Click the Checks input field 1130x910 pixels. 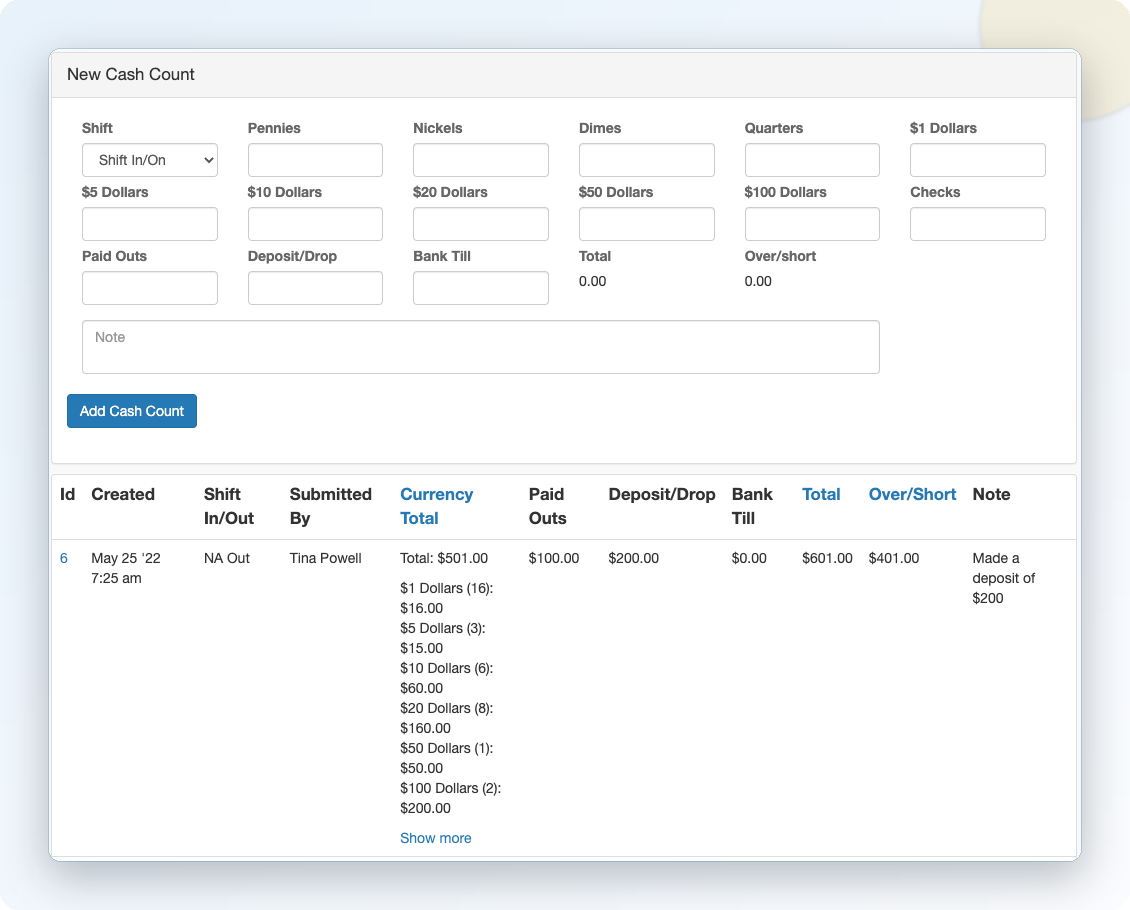tap(978, 224)
